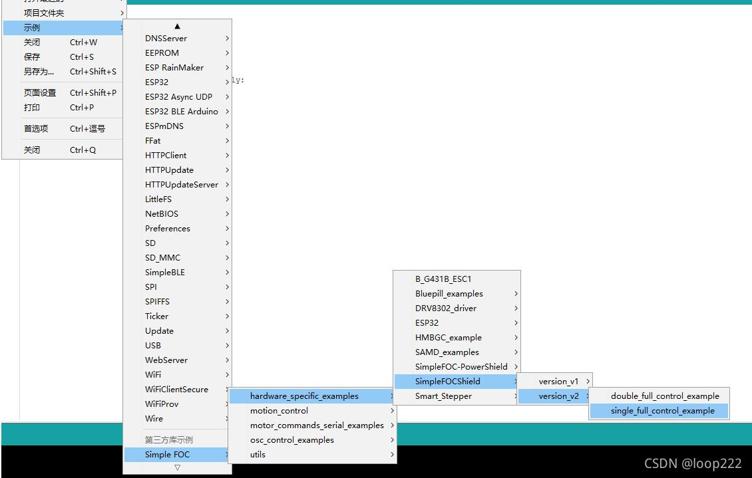Viewport: 752px width, 478px height.
Task: Open Bluepill_examples submenu
Action: (457, 293)
